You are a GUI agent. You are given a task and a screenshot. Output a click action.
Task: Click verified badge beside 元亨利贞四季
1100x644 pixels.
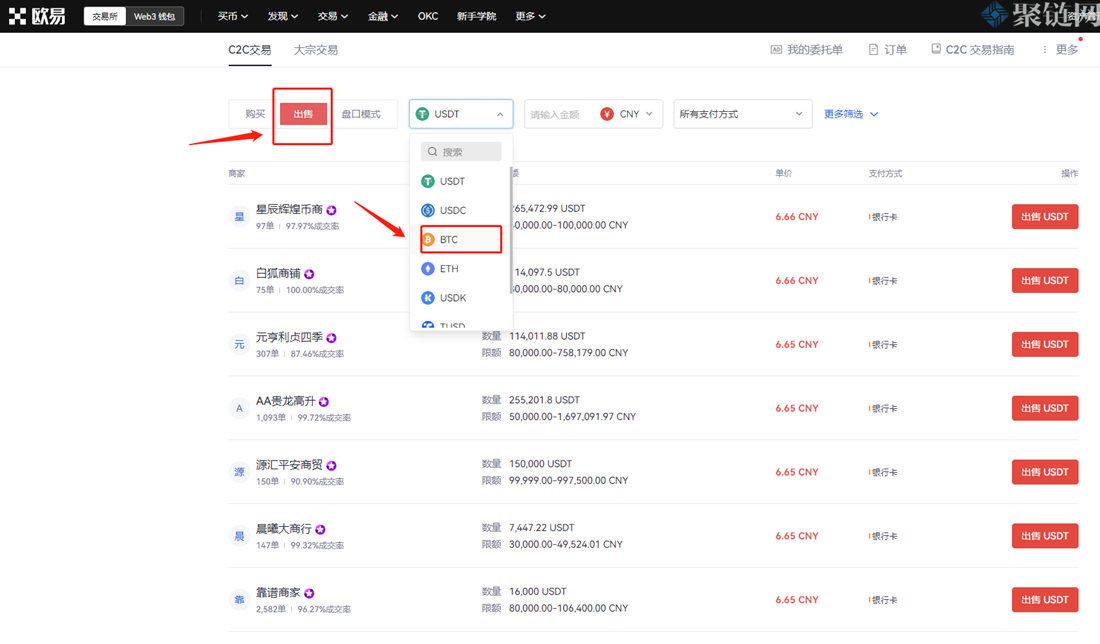(331, 337)
